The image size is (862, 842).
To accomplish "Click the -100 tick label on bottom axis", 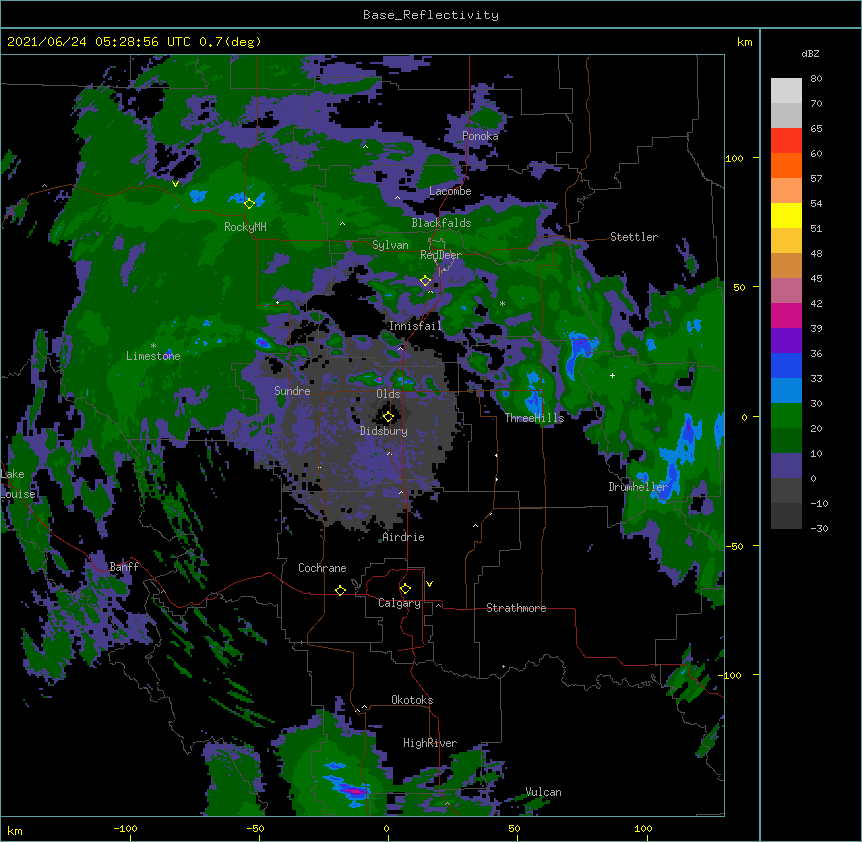I will 125,828.
